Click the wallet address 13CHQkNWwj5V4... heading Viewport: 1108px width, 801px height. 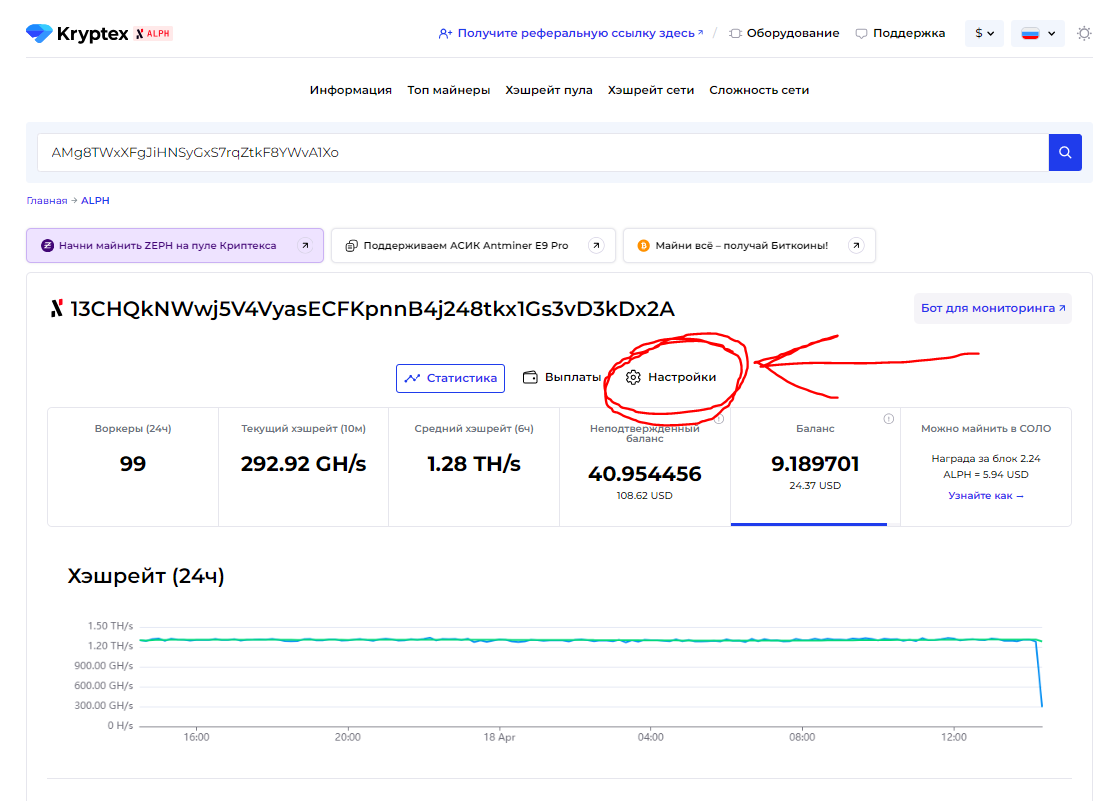coord(372,309)
